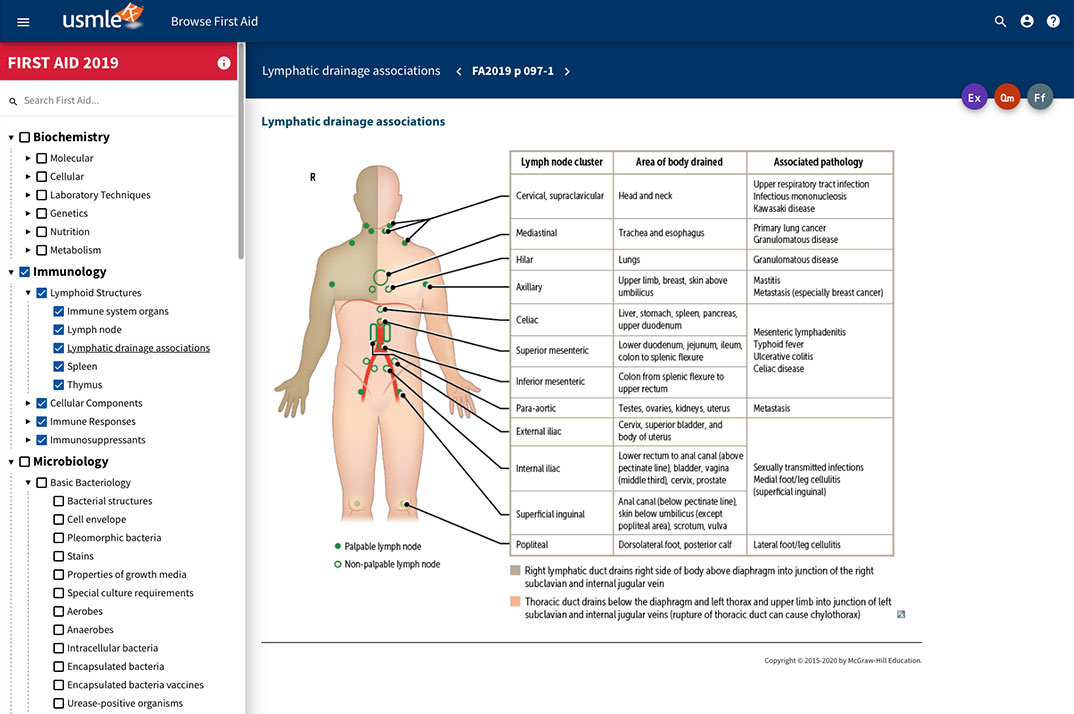Expand the Immunosuppressants subsection
Viewport: 1074px width, 714px height.
pyautogui.click(x=28, y=441)
